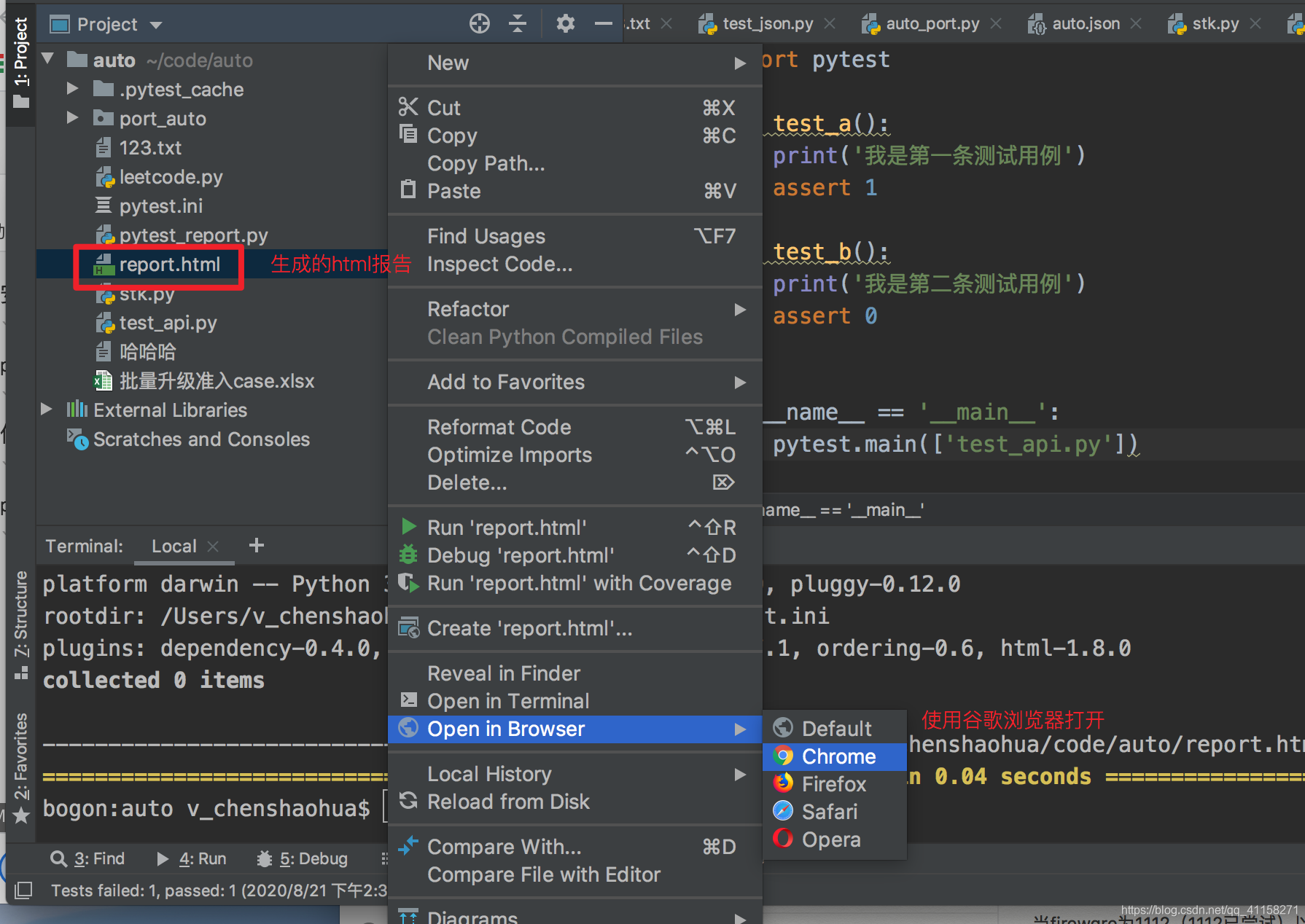
Task: Expand the port_auto folder
Action: (x=72, y=117)
